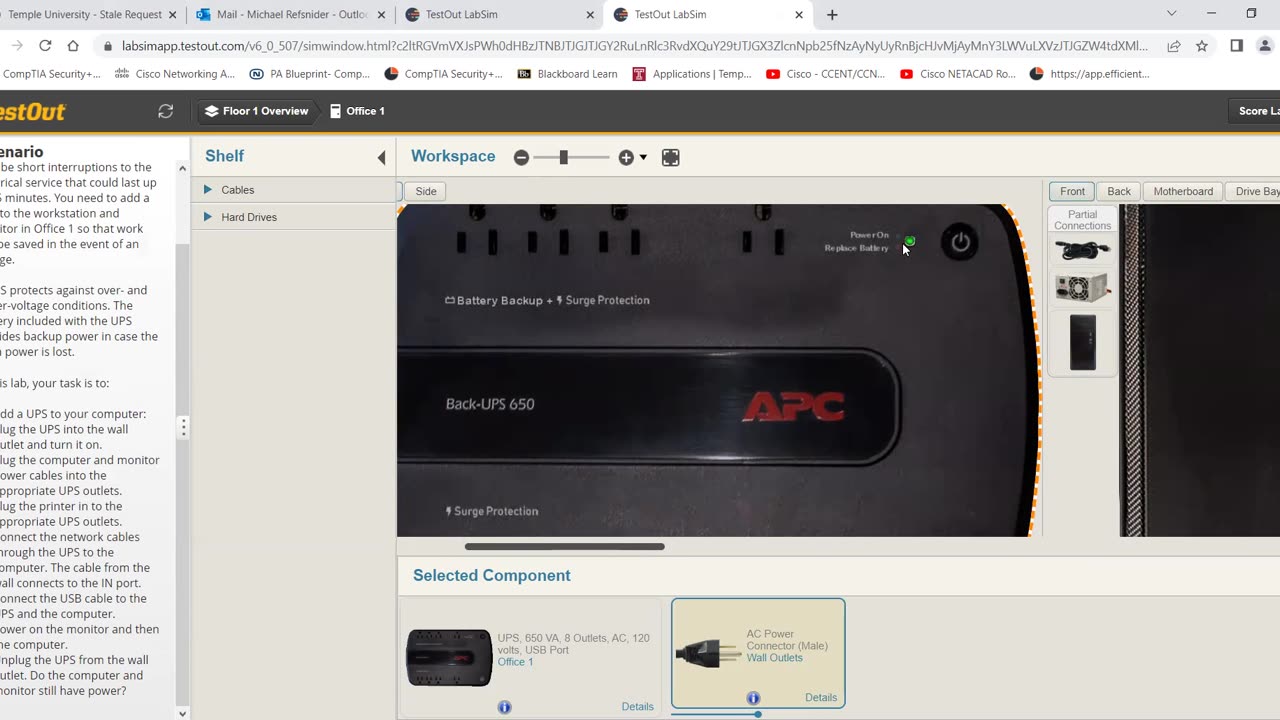This screenshot has height=720, width=1280.
Task: Open the Blackboard Learn bookmark
Action: tap(567, 74)
